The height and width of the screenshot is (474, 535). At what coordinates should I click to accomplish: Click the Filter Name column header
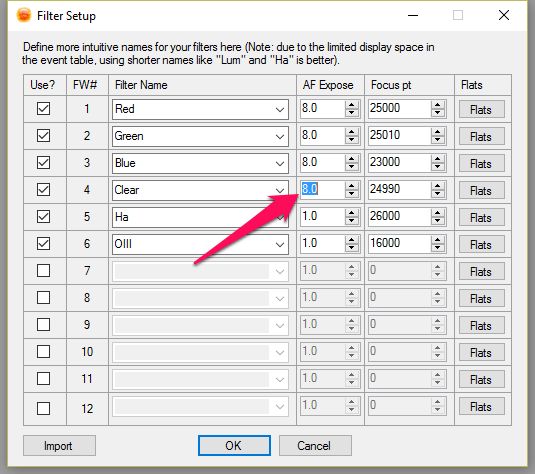[x=202, y=85]
